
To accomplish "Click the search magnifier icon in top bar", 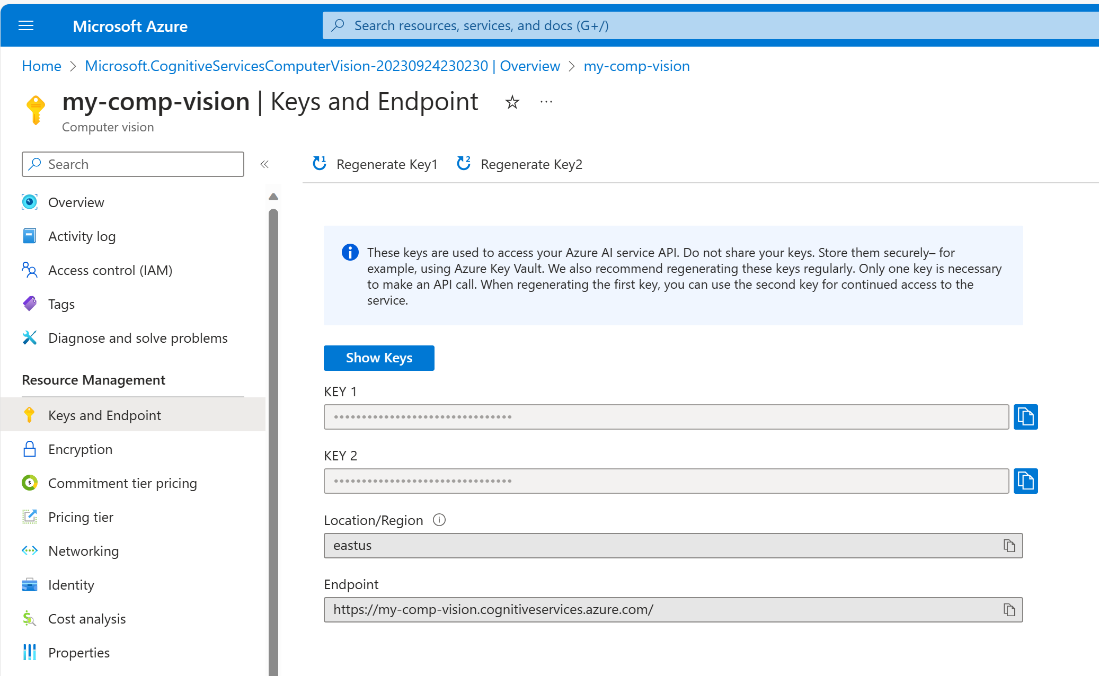I will 338,25.
